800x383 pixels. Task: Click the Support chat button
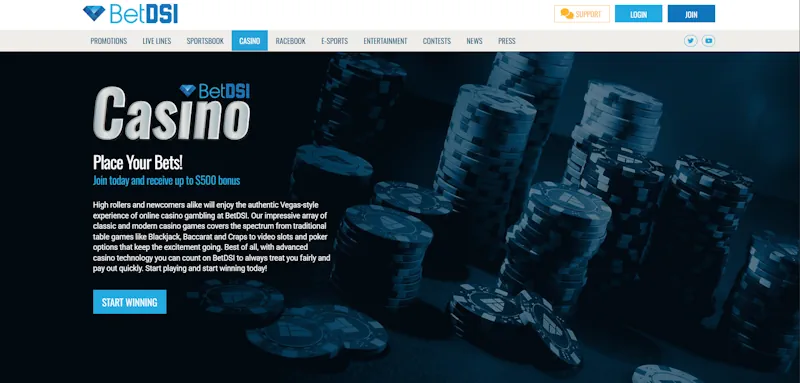click(x=582, y=14)
